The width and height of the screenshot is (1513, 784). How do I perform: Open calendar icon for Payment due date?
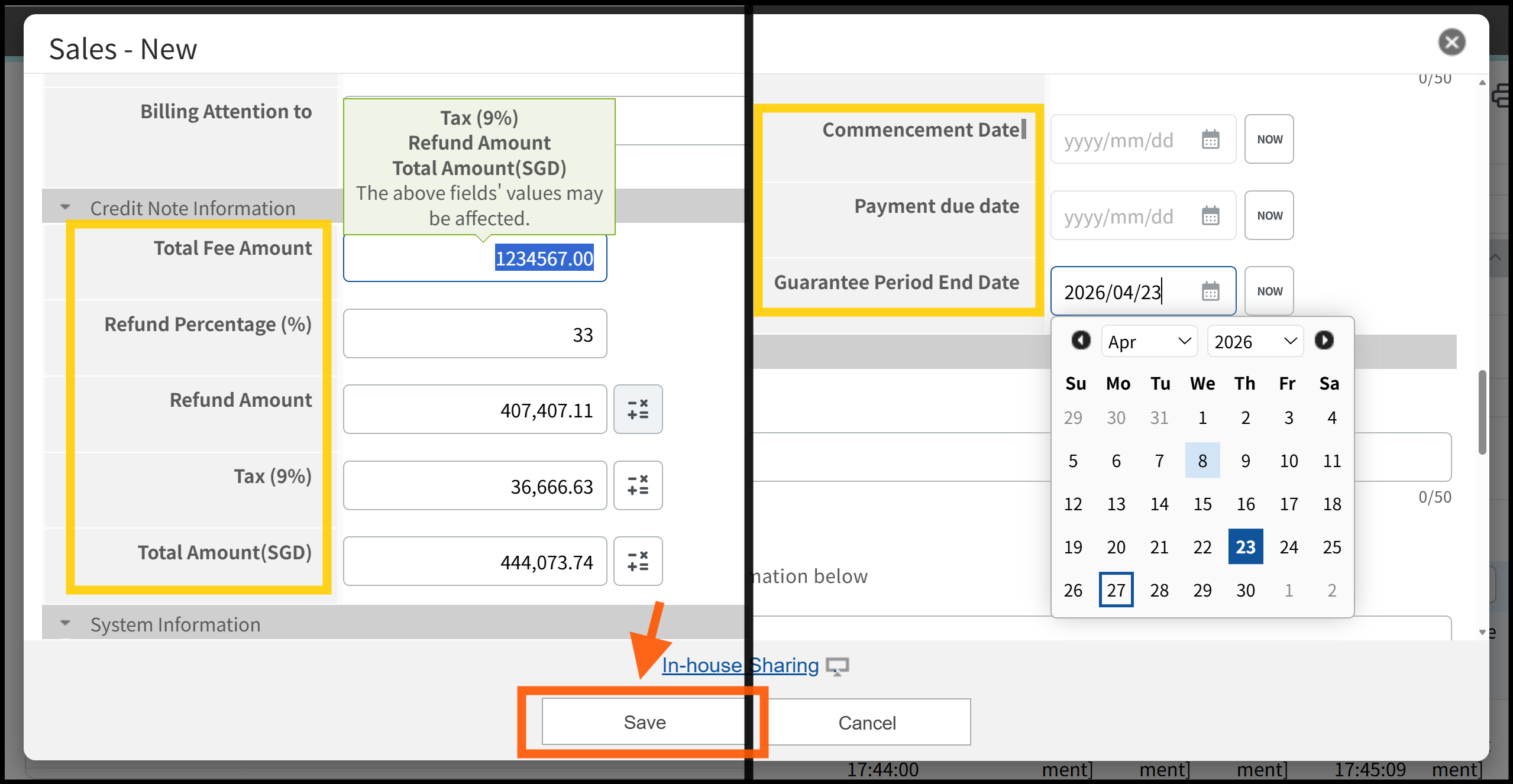pyautogui.click(x=1210, y=216)
